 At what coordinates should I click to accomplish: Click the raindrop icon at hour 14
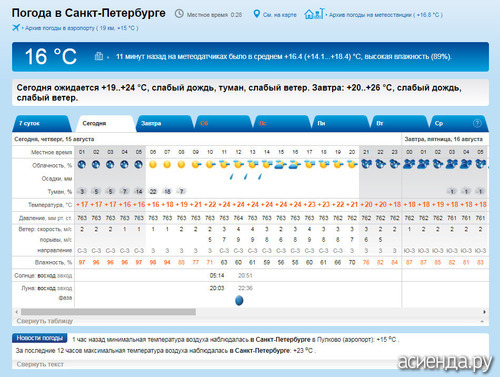(x=260, y=177)
